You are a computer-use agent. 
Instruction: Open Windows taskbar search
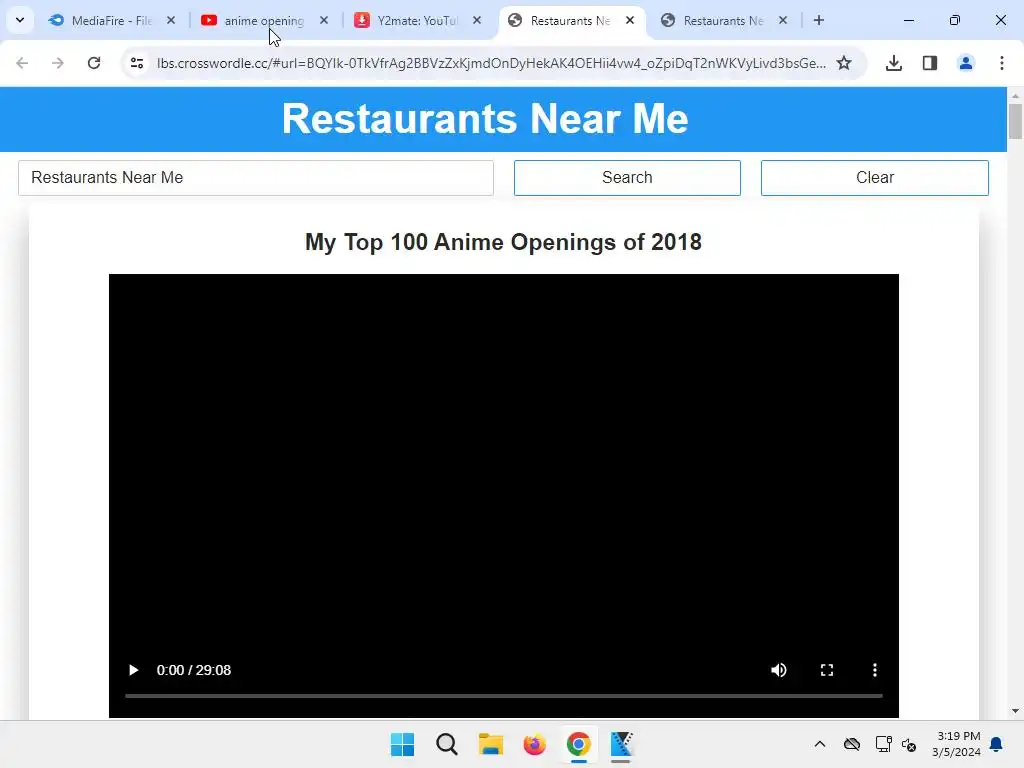[x=447, y=744]
